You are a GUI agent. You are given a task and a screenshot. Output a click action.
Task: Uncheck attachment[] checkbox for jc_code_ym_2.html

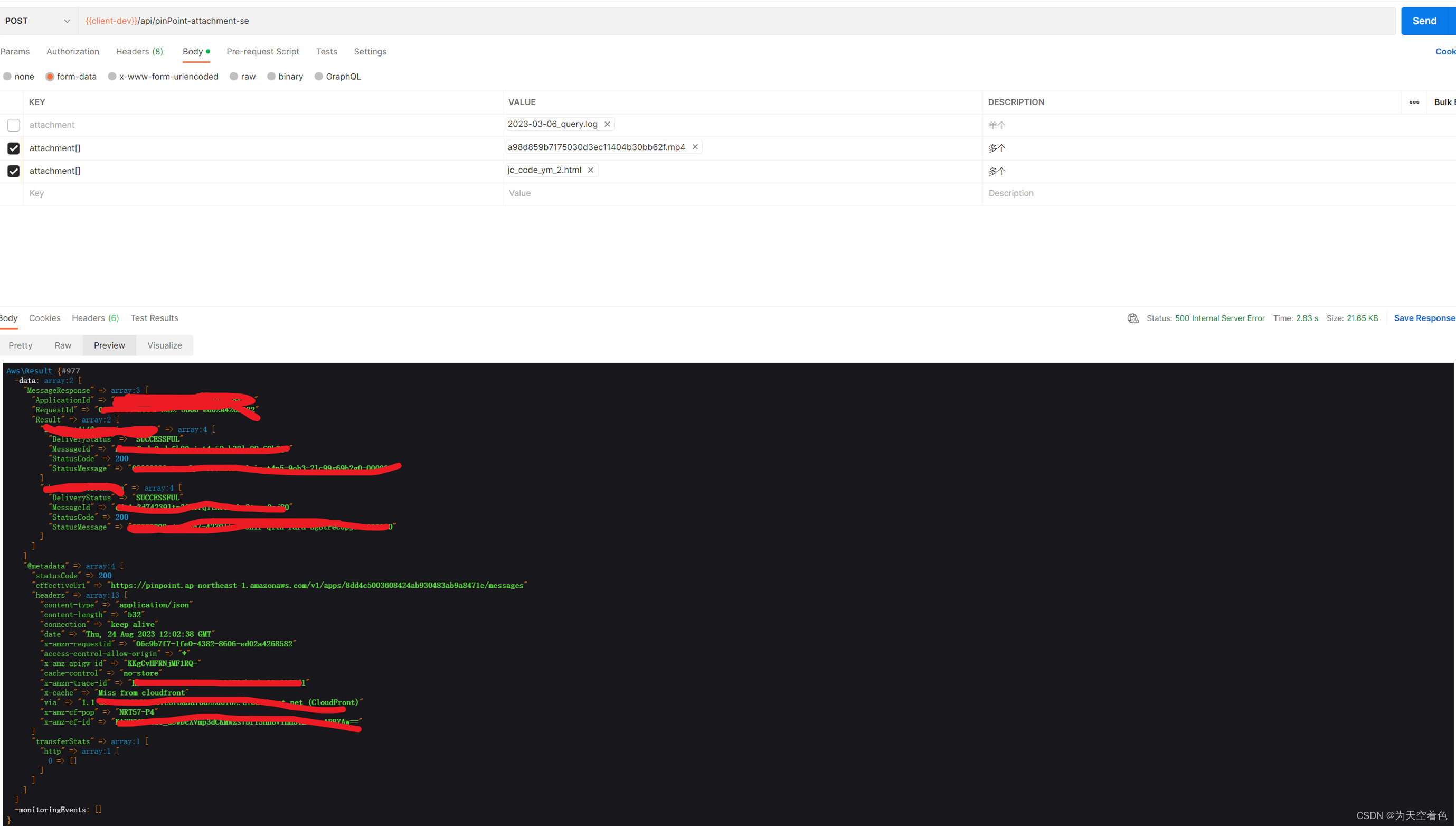(x=13, y=171)
